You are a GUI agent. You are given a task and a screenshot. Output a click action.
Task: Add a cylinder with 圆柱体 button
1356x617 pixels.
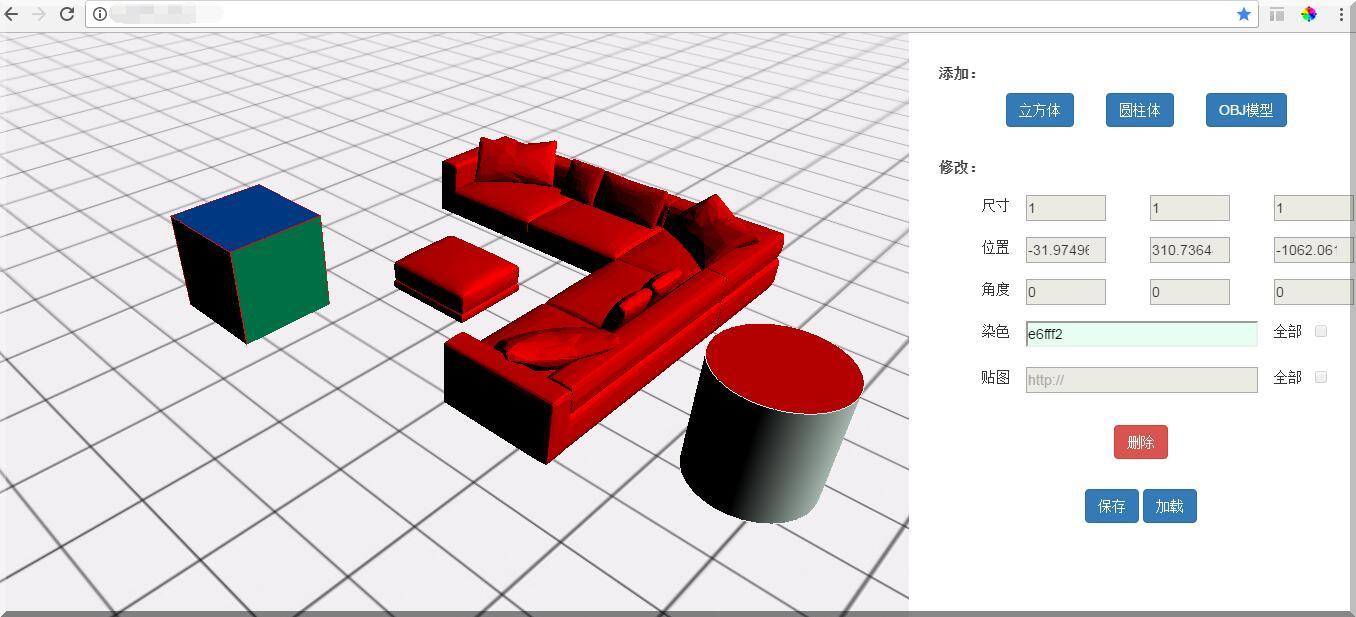point(1139,110)
